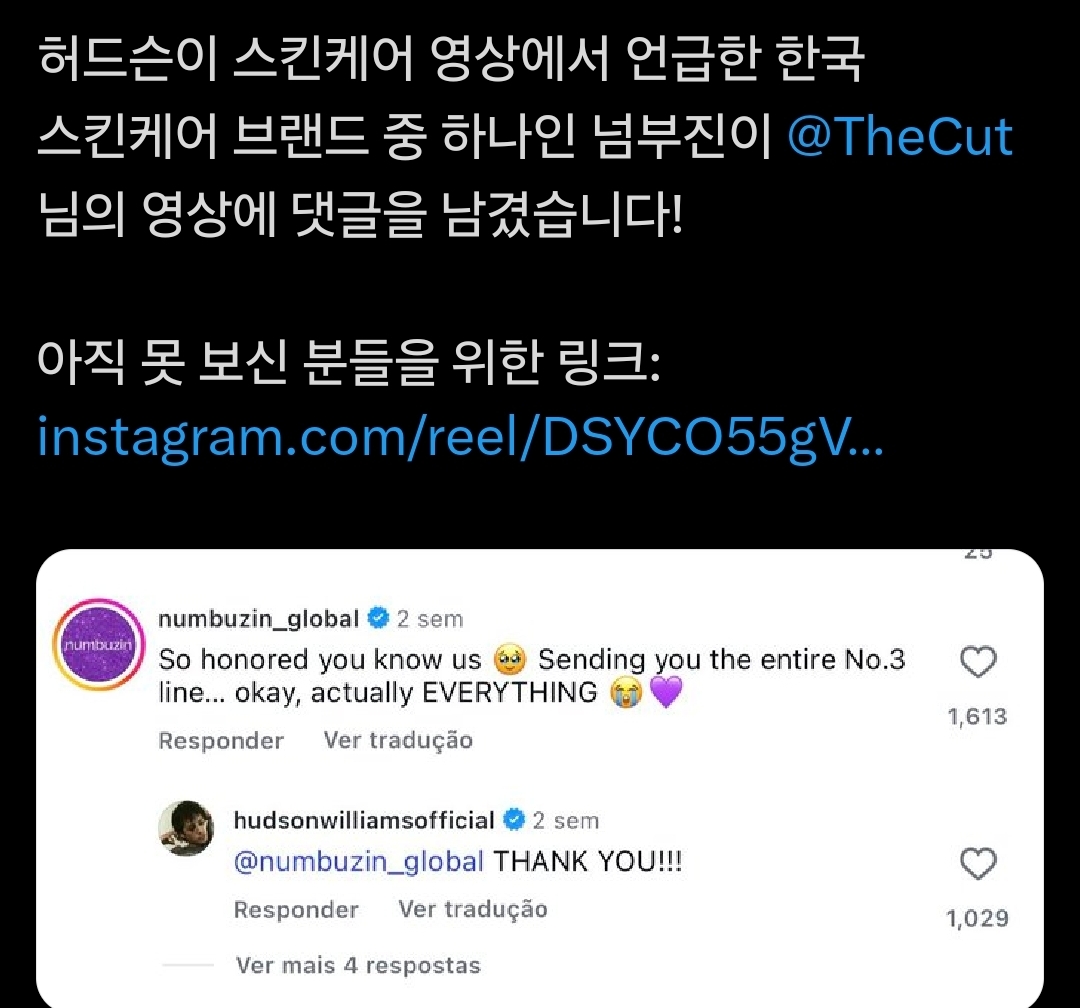Screen dimensions: 1080x1008
Task: Like the numbuzin_global comment with heart icon
Action: (978, 663)
